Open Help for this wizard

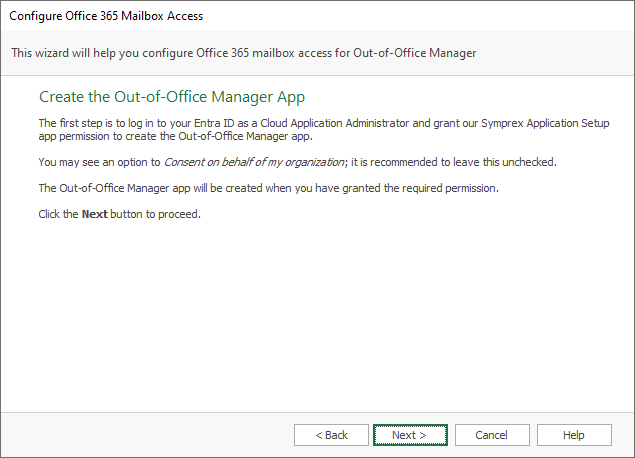574,435
